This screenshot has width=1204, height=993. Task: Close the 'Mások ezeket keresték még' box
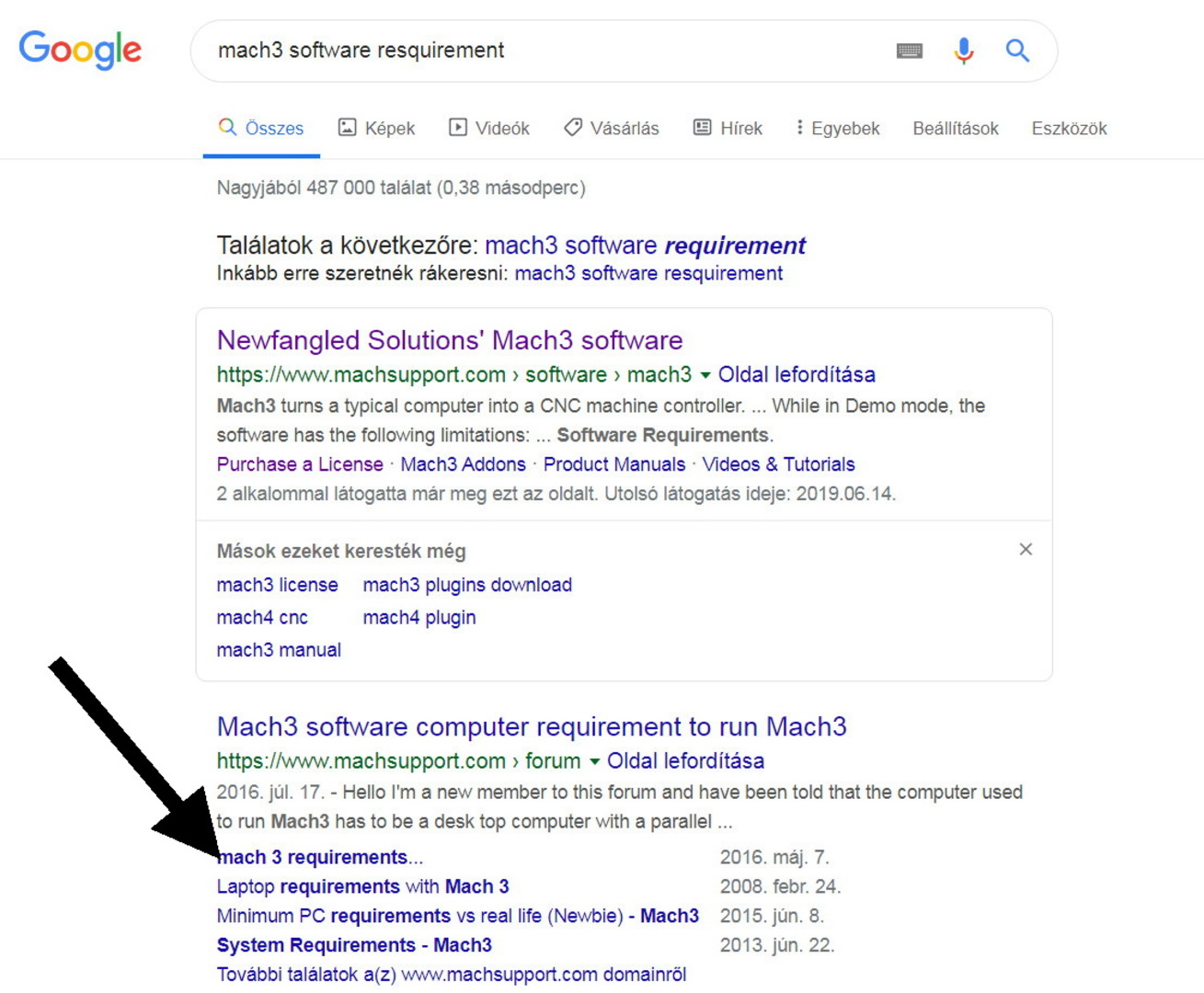point(1026,550)
